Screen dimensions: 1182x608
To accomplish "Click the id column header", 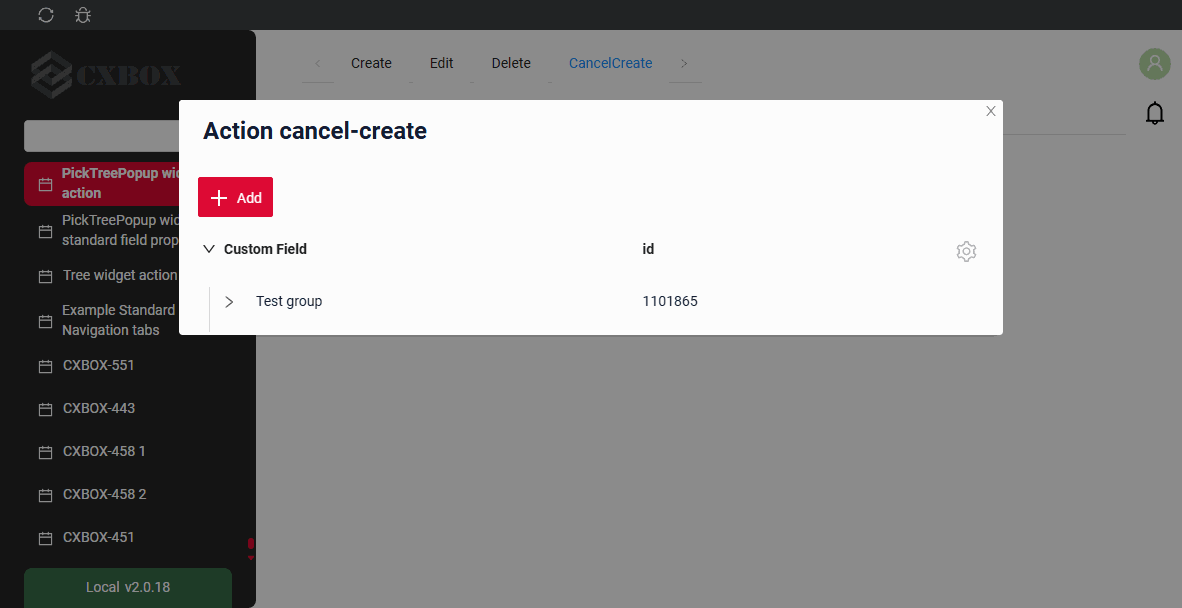I will (648, 249).
